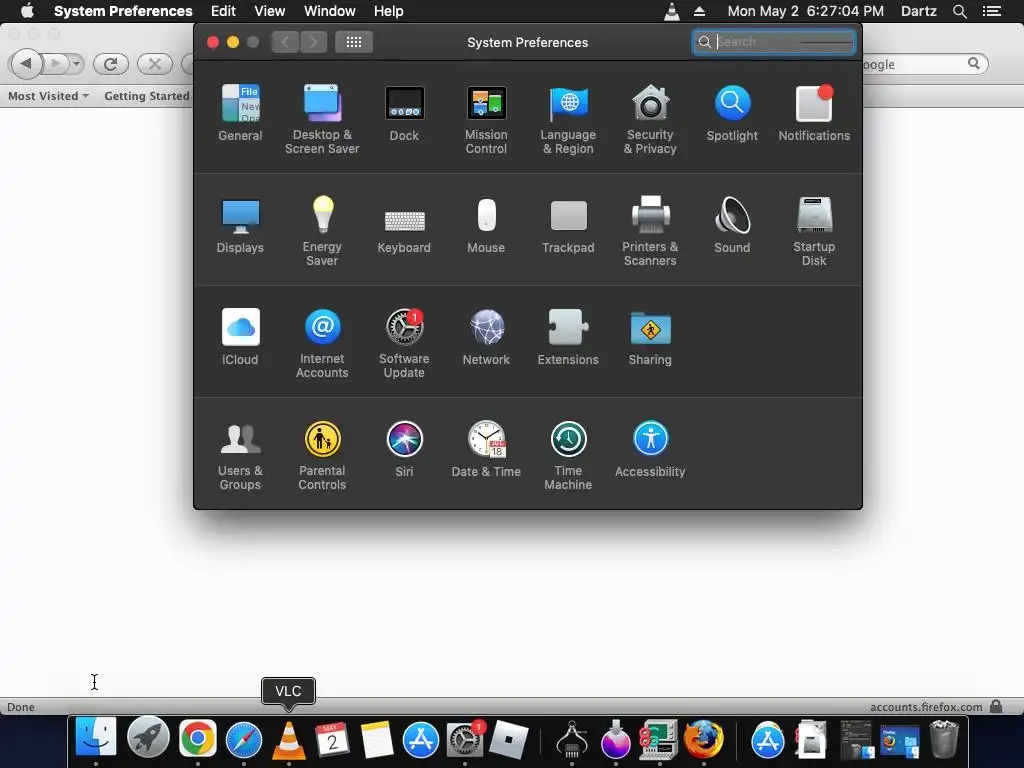Open Safari from the Dock

click(x=244, y=740)
